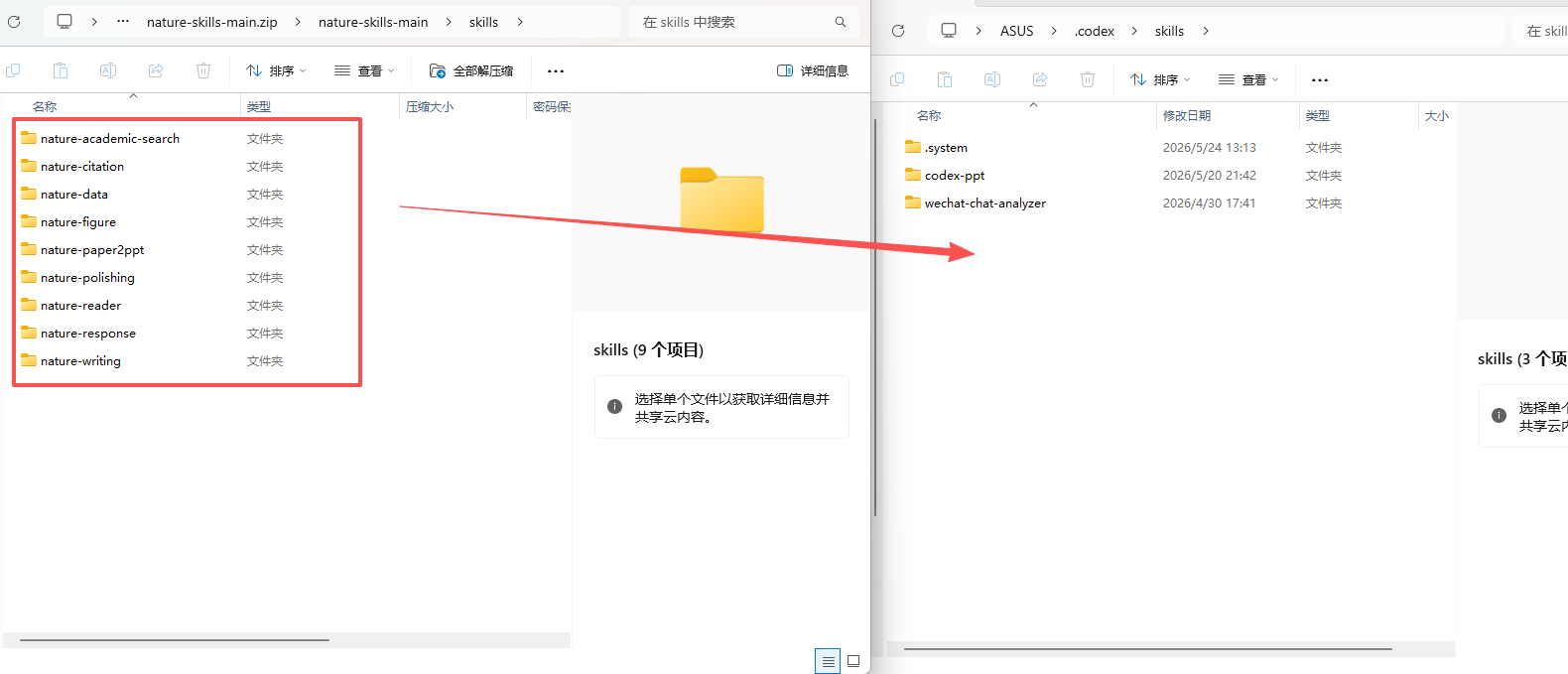The width and height of the screenshot is (1568, 674).
Task: Toggle the 详细信息 details pane in left window
Action: pyautogui.click(x=813, y=70)
